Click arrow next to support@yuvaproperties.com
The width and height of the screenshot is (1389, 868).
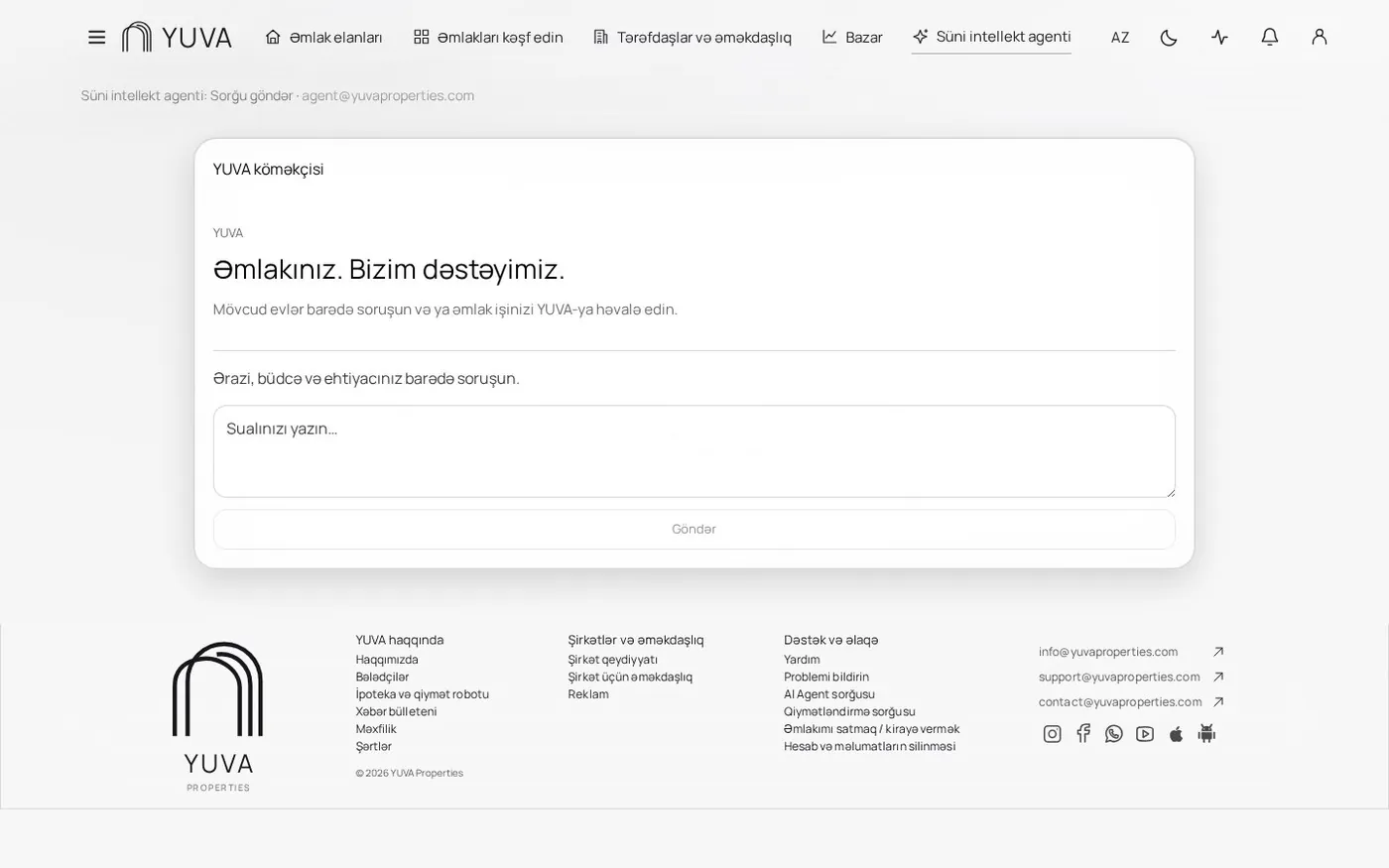(x=1218, y=677)
